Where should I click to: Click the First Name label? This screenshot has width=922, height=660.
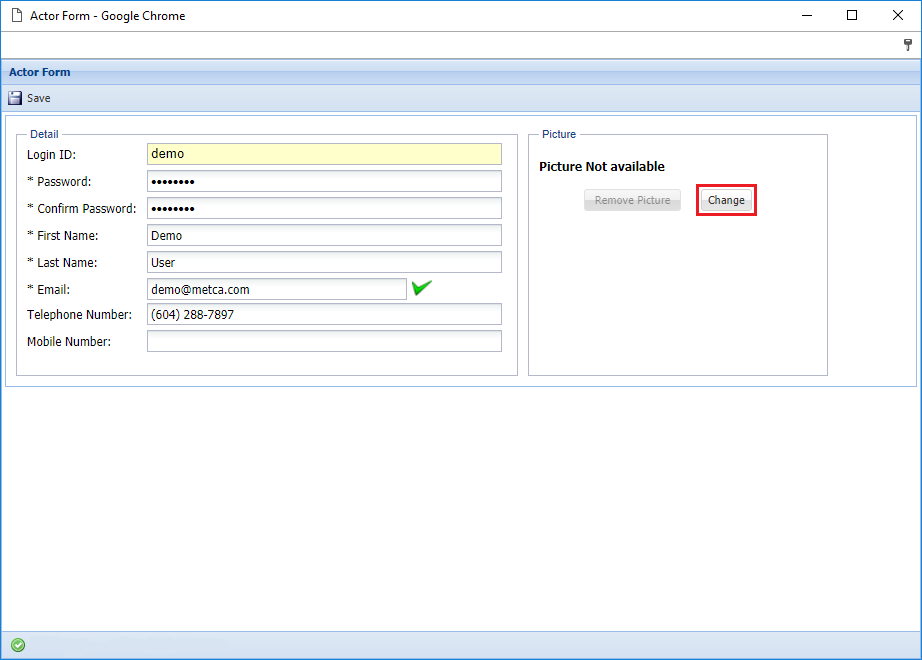coord(63,236)
